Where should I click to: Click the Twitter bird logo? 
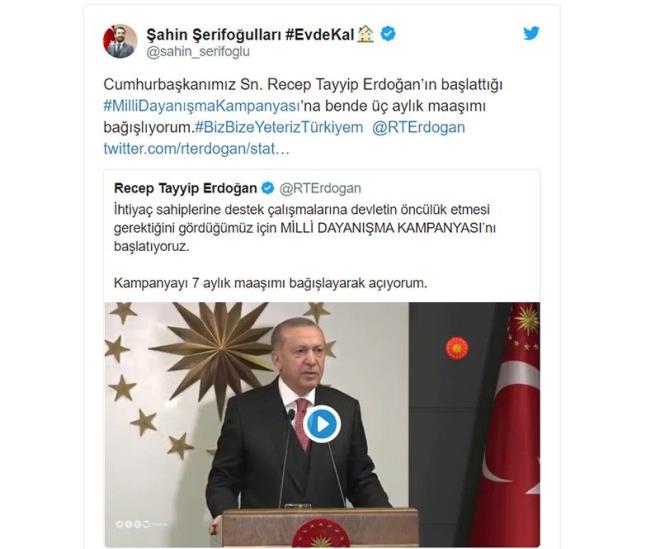point(531,33)
